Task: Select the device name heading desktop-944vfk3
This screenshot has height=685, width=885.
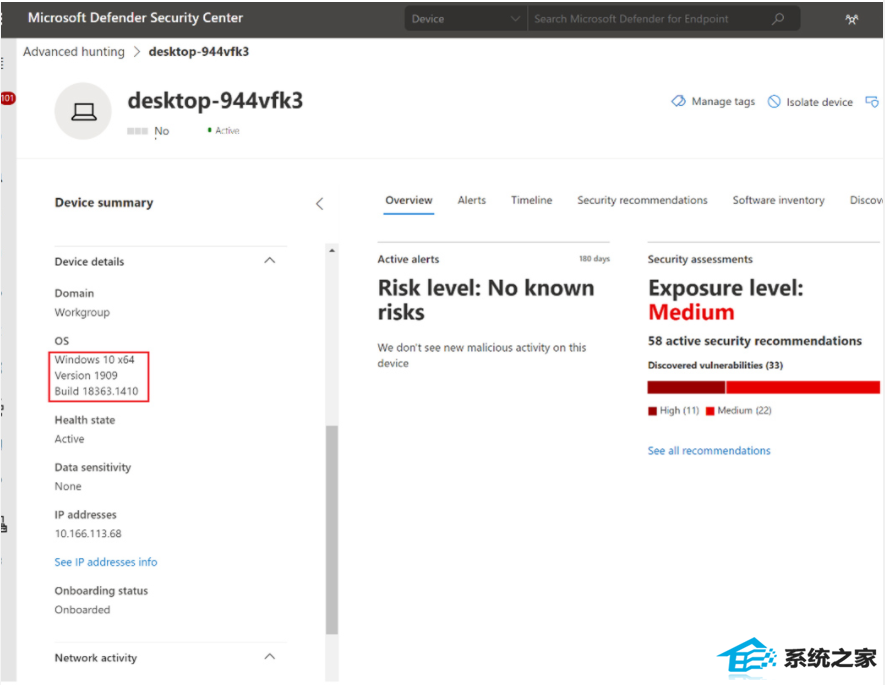Action: (215, 101)
